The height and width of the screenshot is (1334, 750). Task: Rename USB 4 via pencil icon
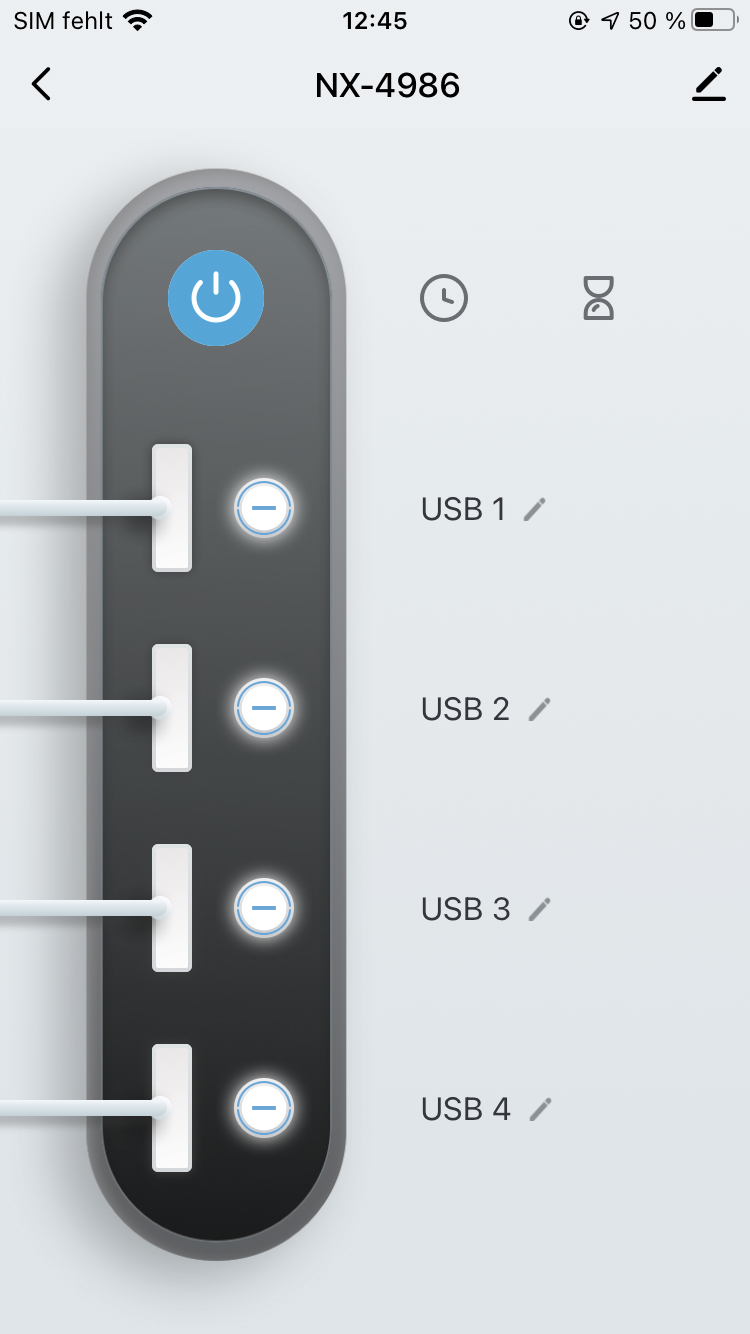pos(540,1109)
